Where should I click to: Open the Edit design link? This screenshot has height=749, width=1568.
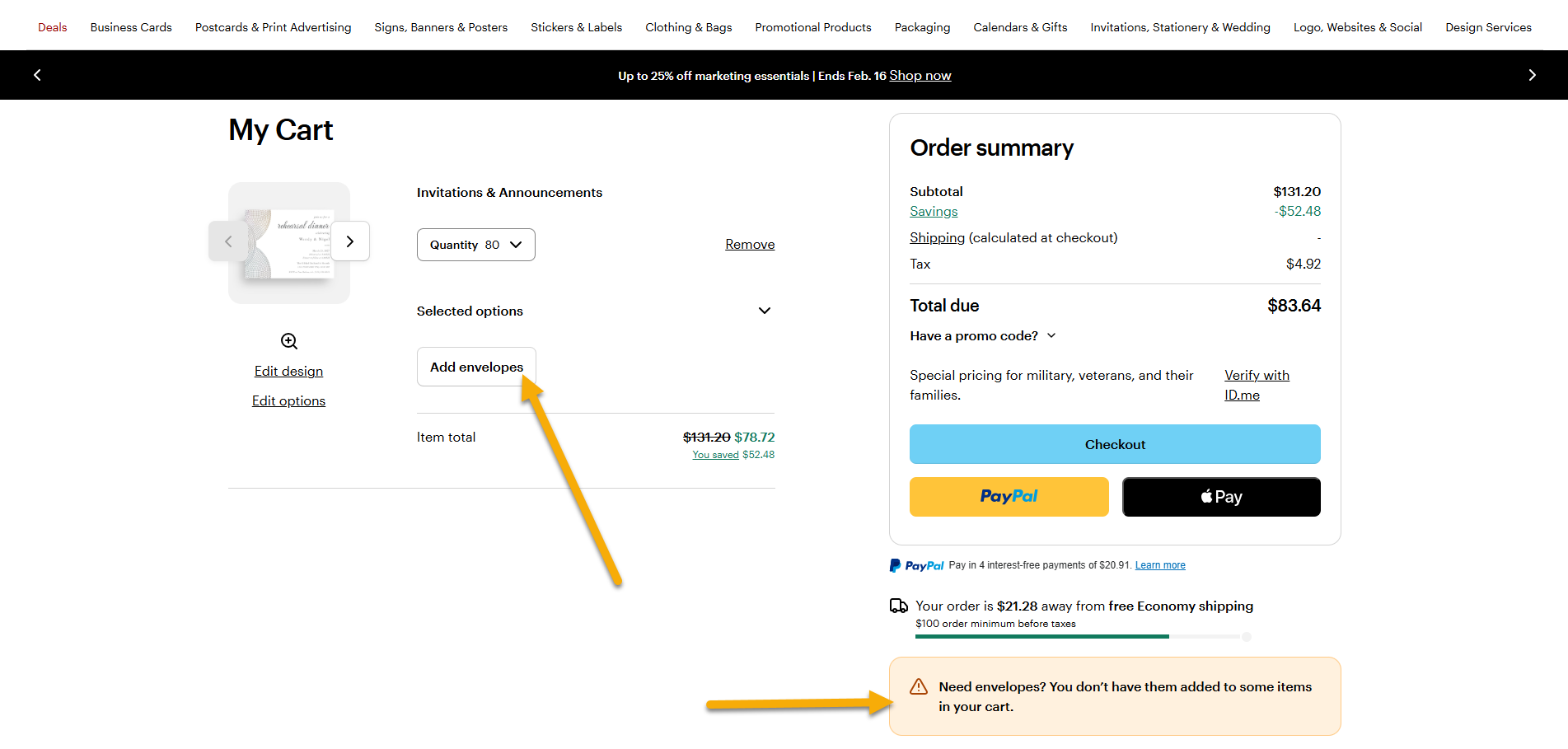288,371
